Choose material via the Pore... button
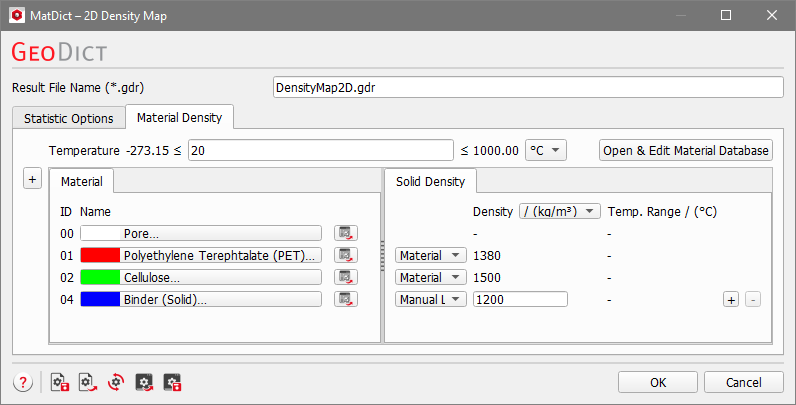 [x=201, y=233]
